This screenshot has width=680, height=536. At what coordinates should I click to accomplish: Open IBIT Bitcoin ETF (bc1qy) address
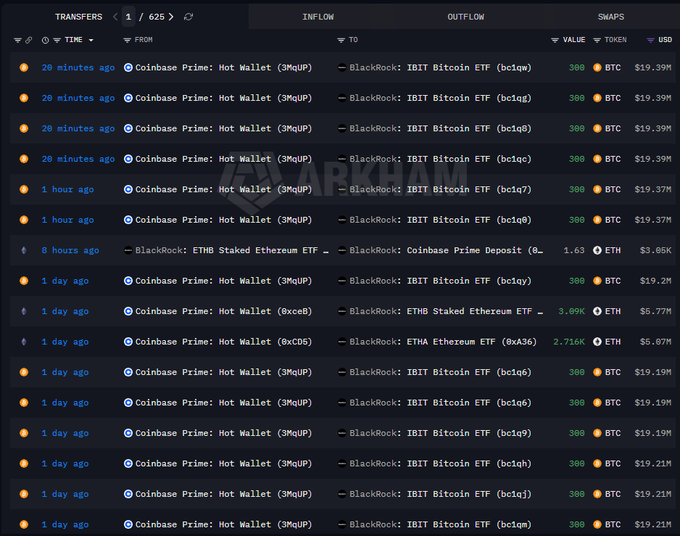click(x=469, y=281)
